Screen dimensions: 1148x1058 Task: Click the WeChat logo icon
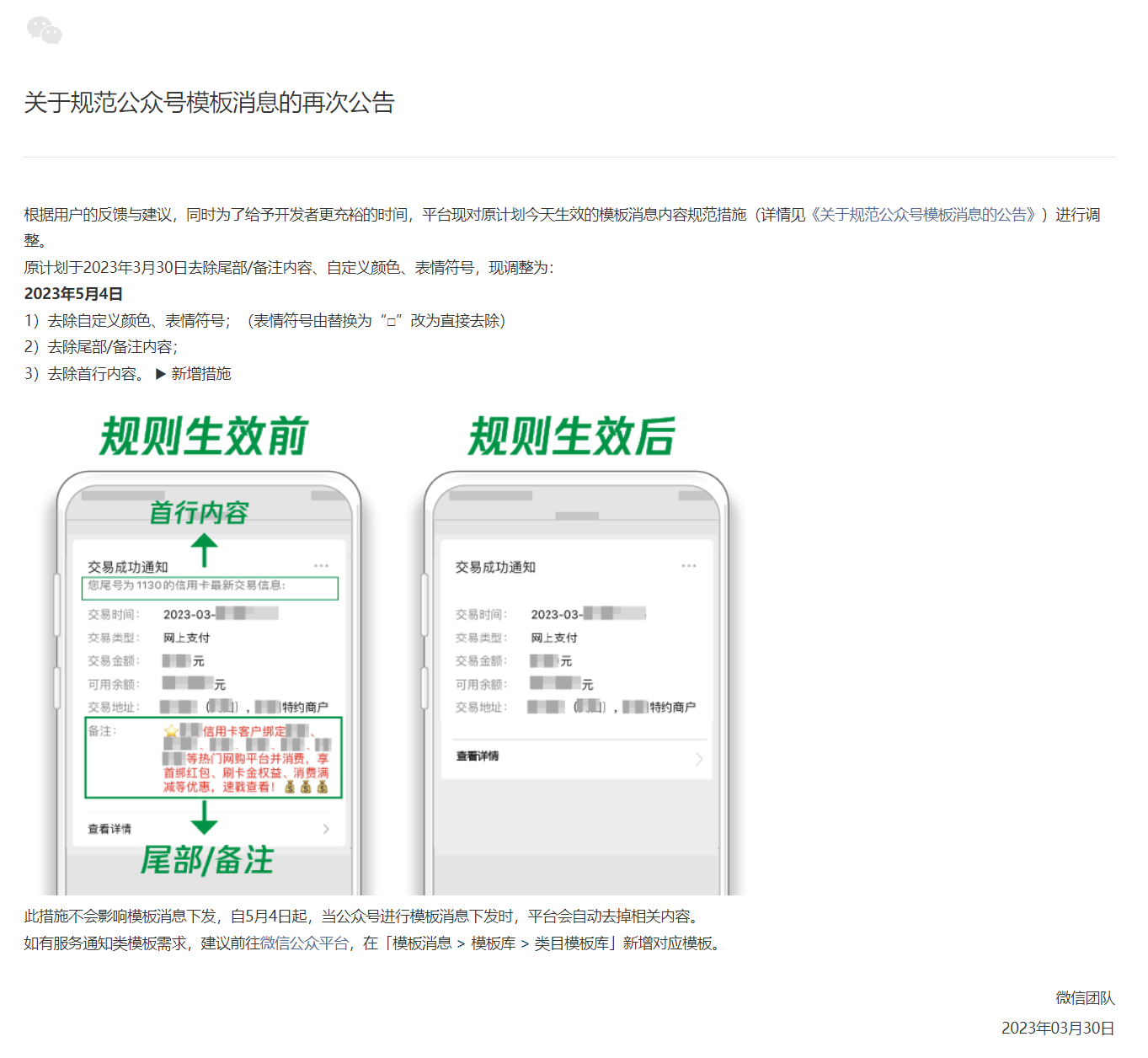coord(45,30)
